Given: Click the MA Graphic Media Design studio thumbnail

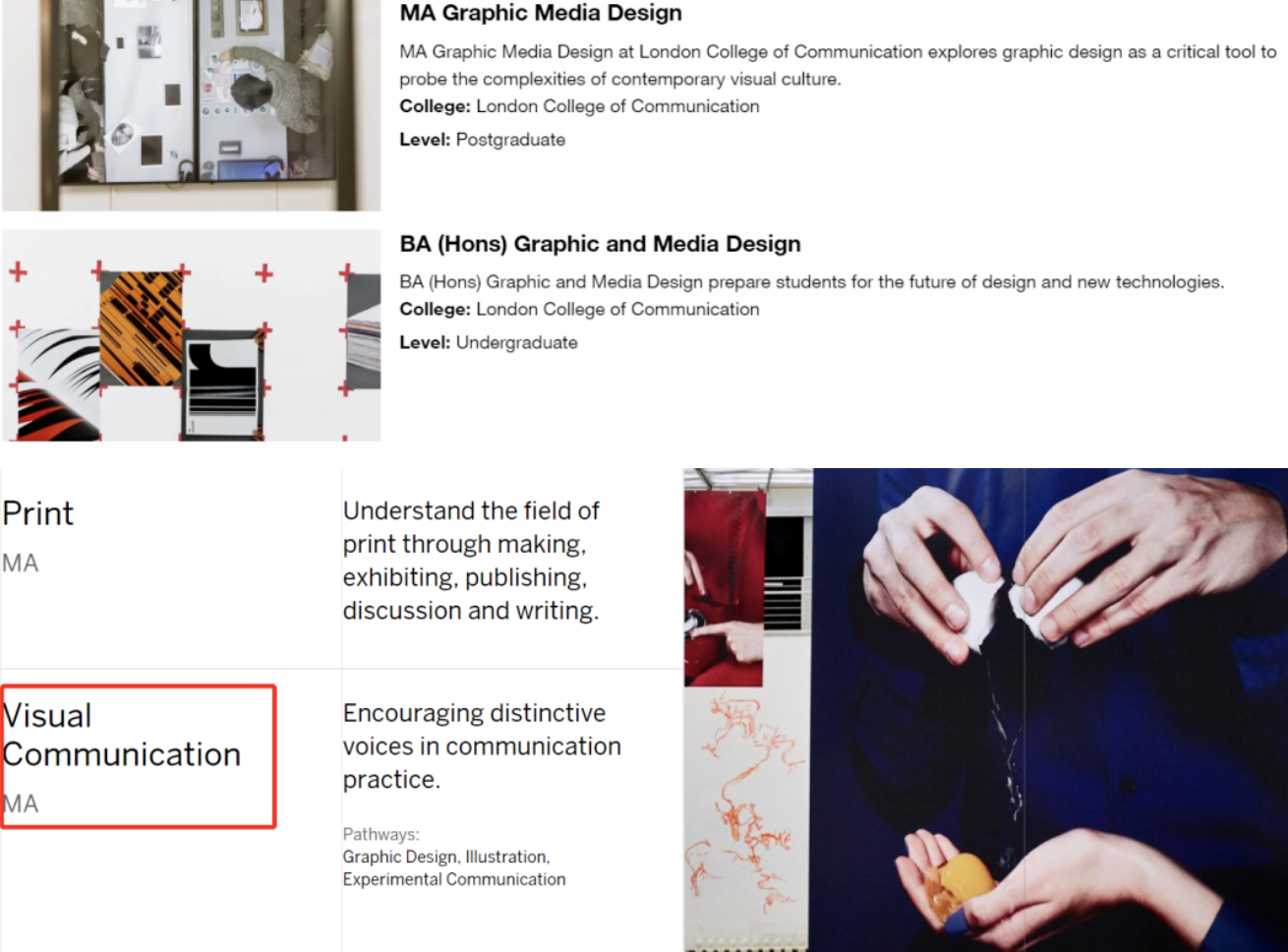Looking at the screenshot, I should 191,104.
